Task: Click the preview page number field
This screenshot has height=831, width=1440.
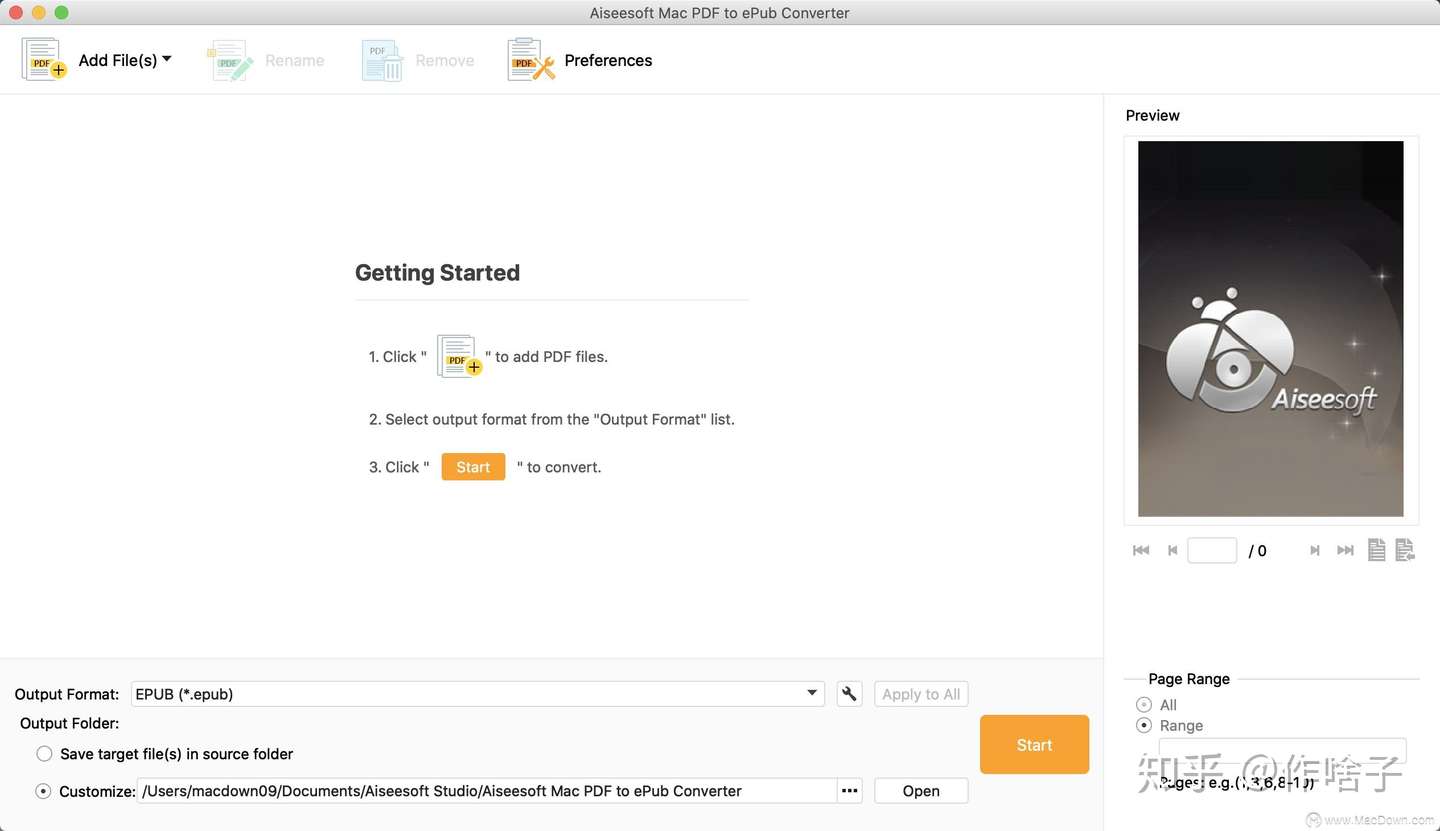Action: 1212,550
